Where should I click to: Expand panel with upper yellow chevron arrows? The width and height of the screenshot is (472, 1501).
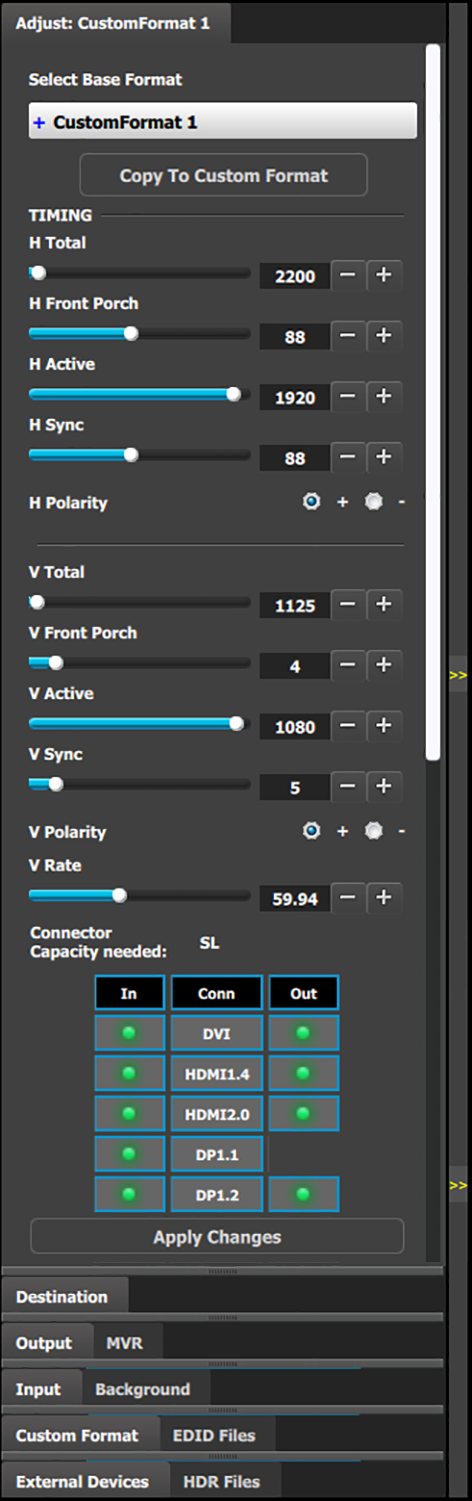point(458,675)
